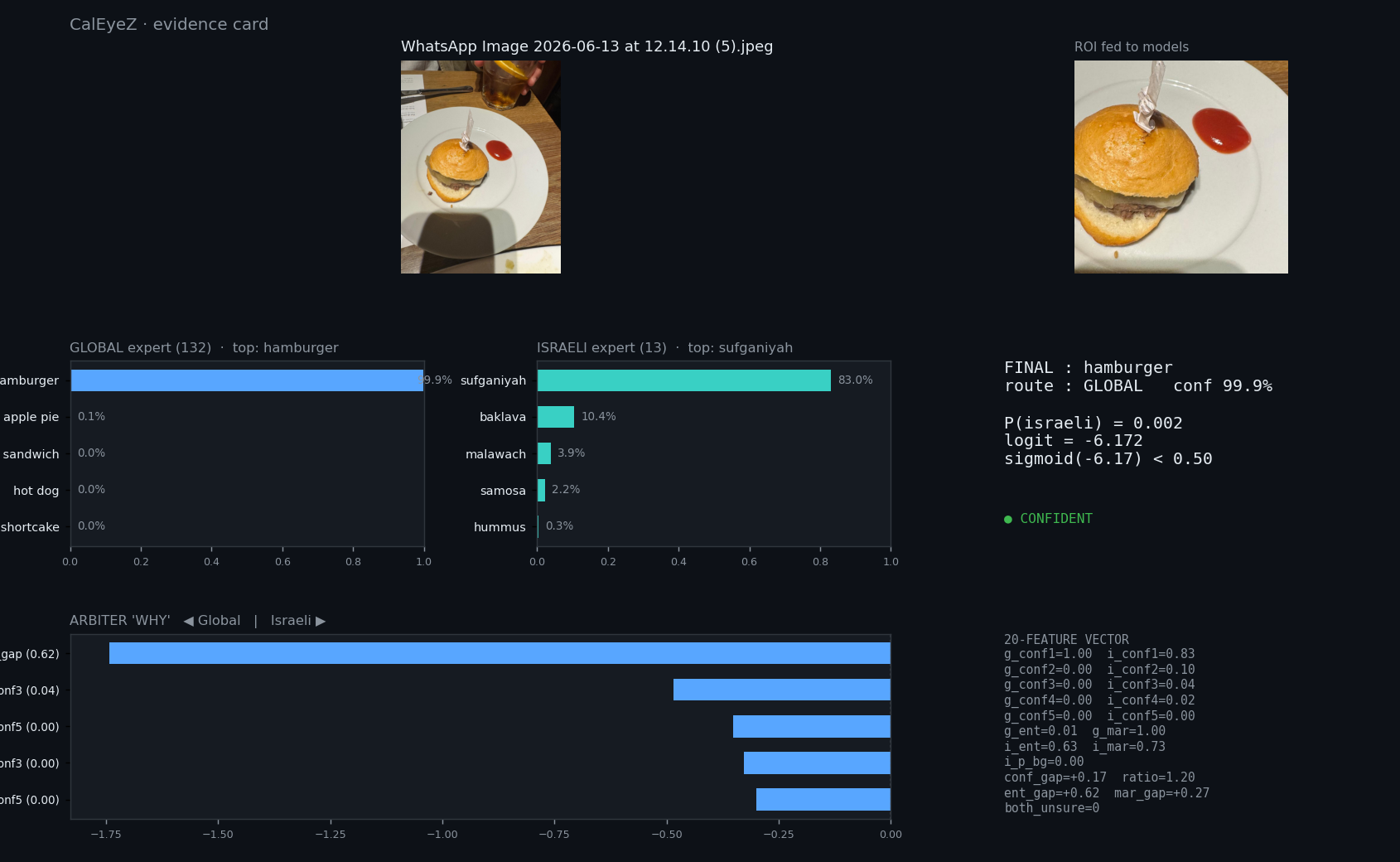This screenshot has height=862, width=1400.
Task: Select the sufganiyah bar in the Israeli expert chart
Action: (x=684, y=380)
